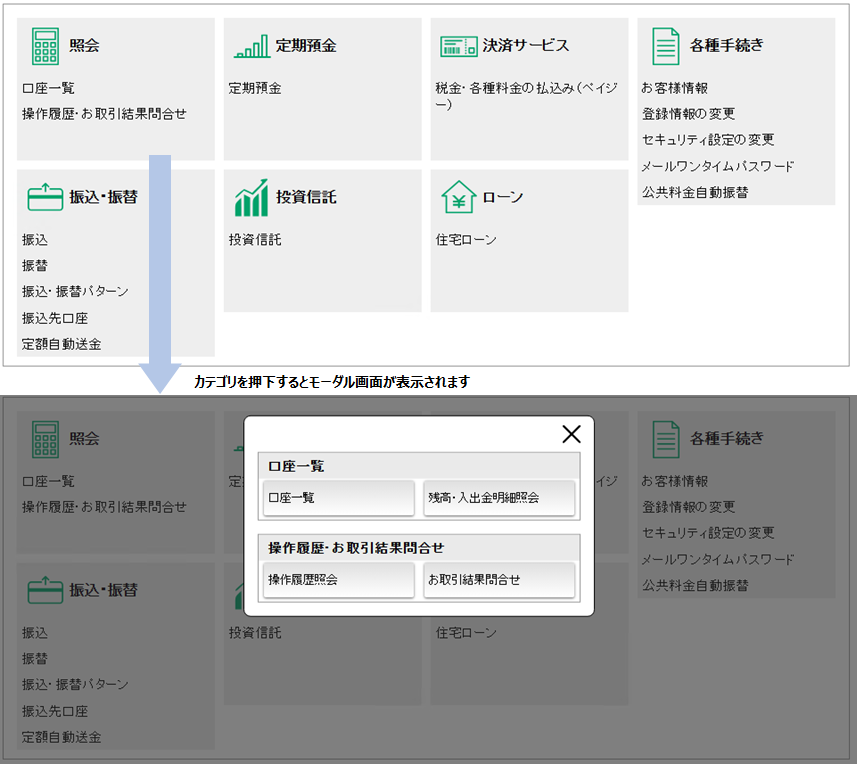Click dimmed calculator icon for 照会 behind modal
The image size is (857, 764).
pos(45,439)
